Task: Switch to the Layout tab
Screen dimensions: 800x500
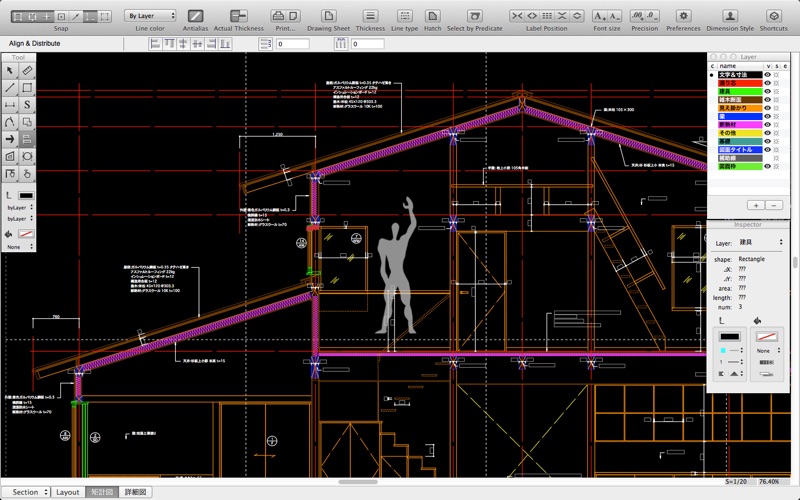Action: pos(67,492)
